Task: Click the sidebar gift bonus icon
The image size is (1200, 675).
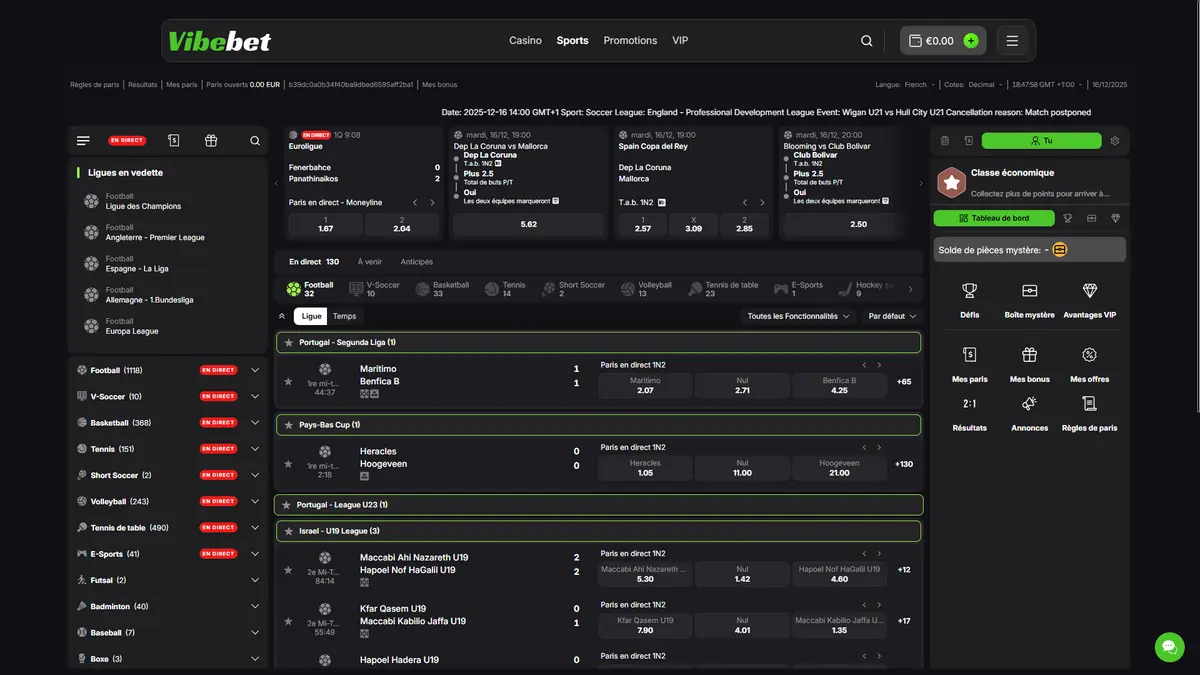Action: click(211, 141)
